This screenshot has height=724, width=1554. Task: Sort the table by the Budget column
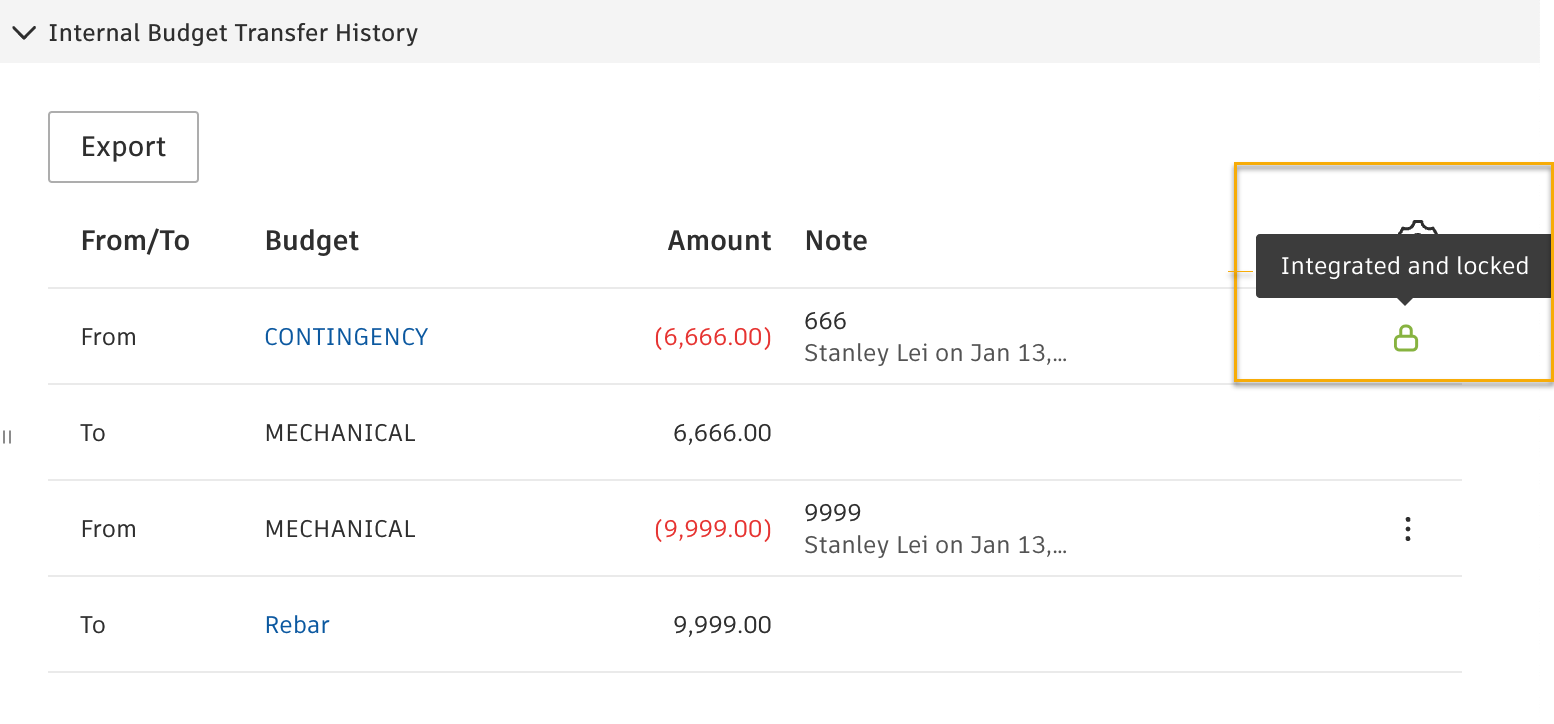tap(311, 240)
